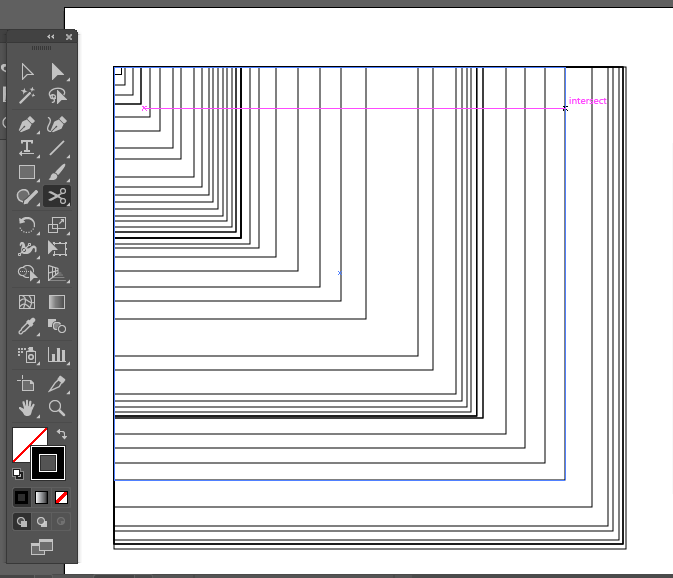Set paint mode to Color
The width and height of the screenshot is (673, 578).
[21, 498]
